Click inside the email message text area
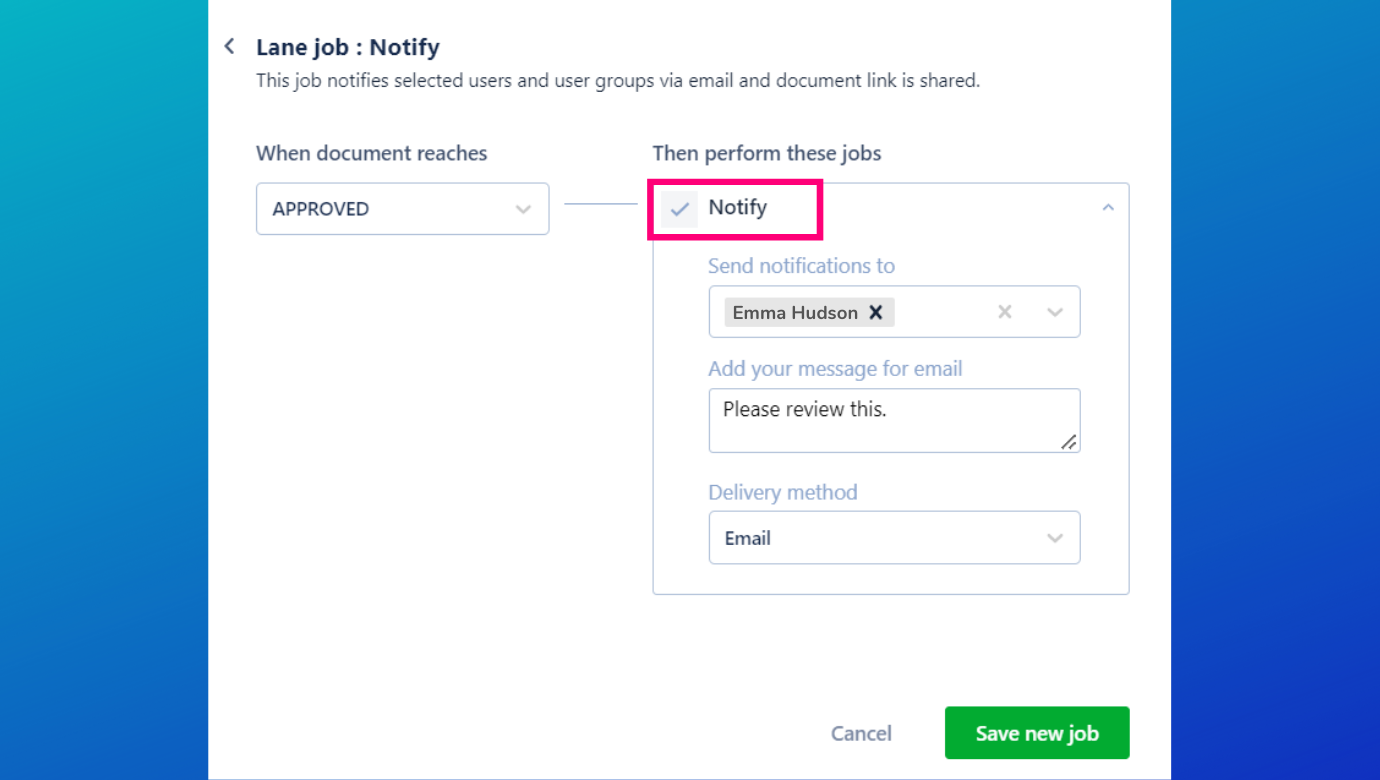The width and height of the screenshot is (1380, 780). point(894,420)
